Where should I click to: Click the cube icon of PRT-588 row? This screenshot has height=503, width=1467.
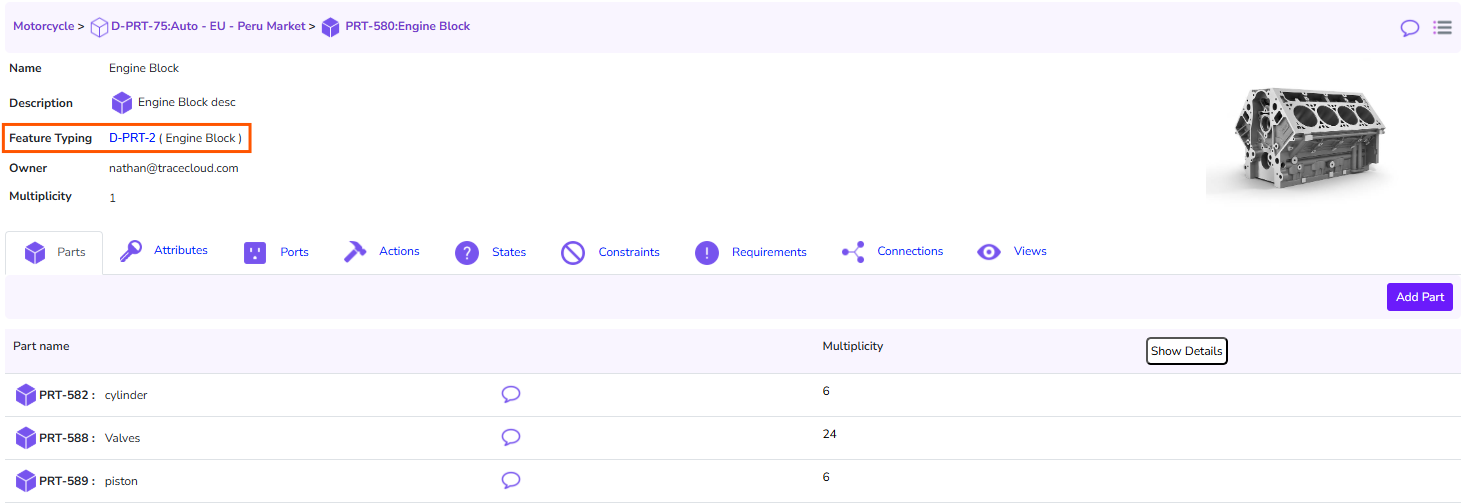coord(26,438)
